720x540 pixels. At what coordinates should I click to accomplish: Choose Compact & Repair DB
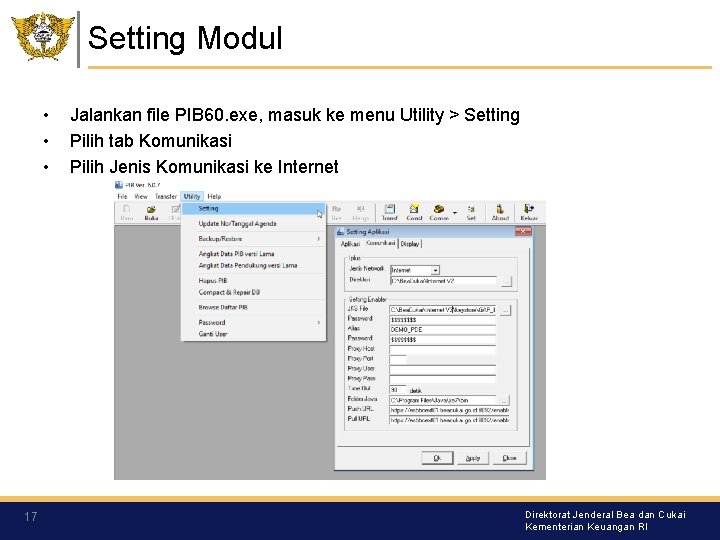click(254, 292)
